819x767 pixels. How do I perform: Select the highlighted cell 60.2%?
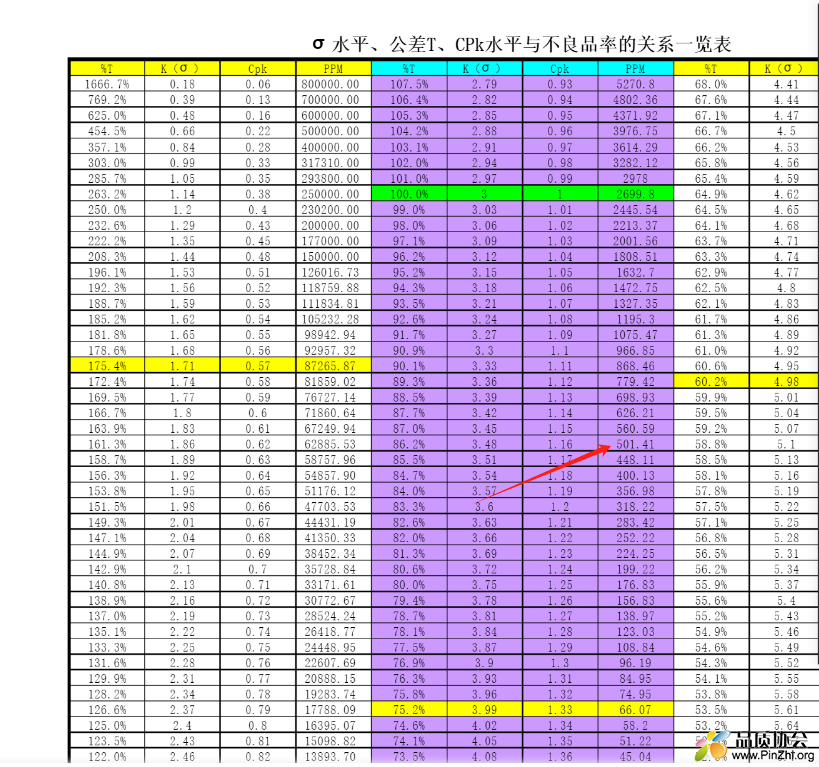coord(711,381)
